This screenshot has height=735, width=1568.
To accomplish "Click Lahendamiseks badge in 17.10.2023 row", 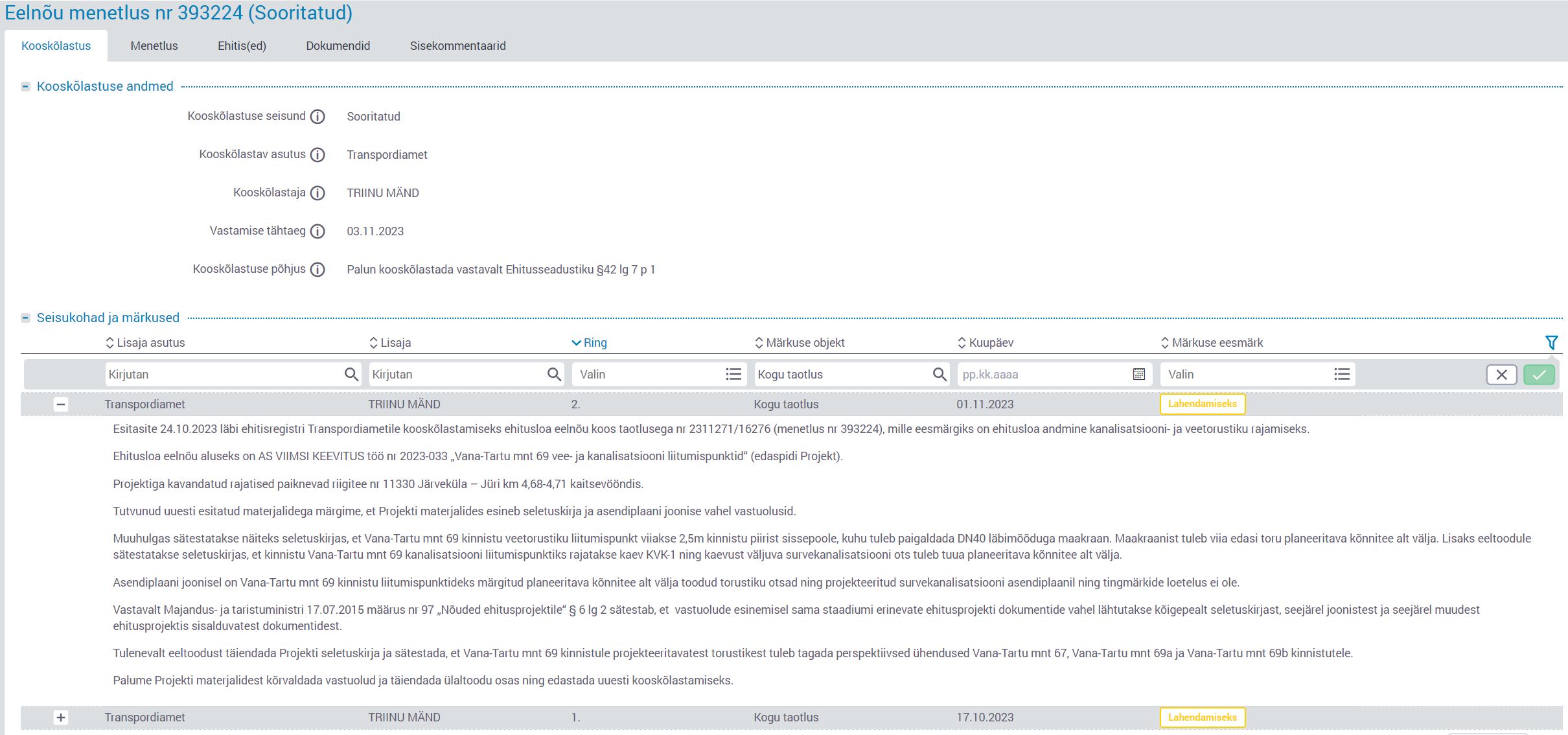I will (1203, 717).
